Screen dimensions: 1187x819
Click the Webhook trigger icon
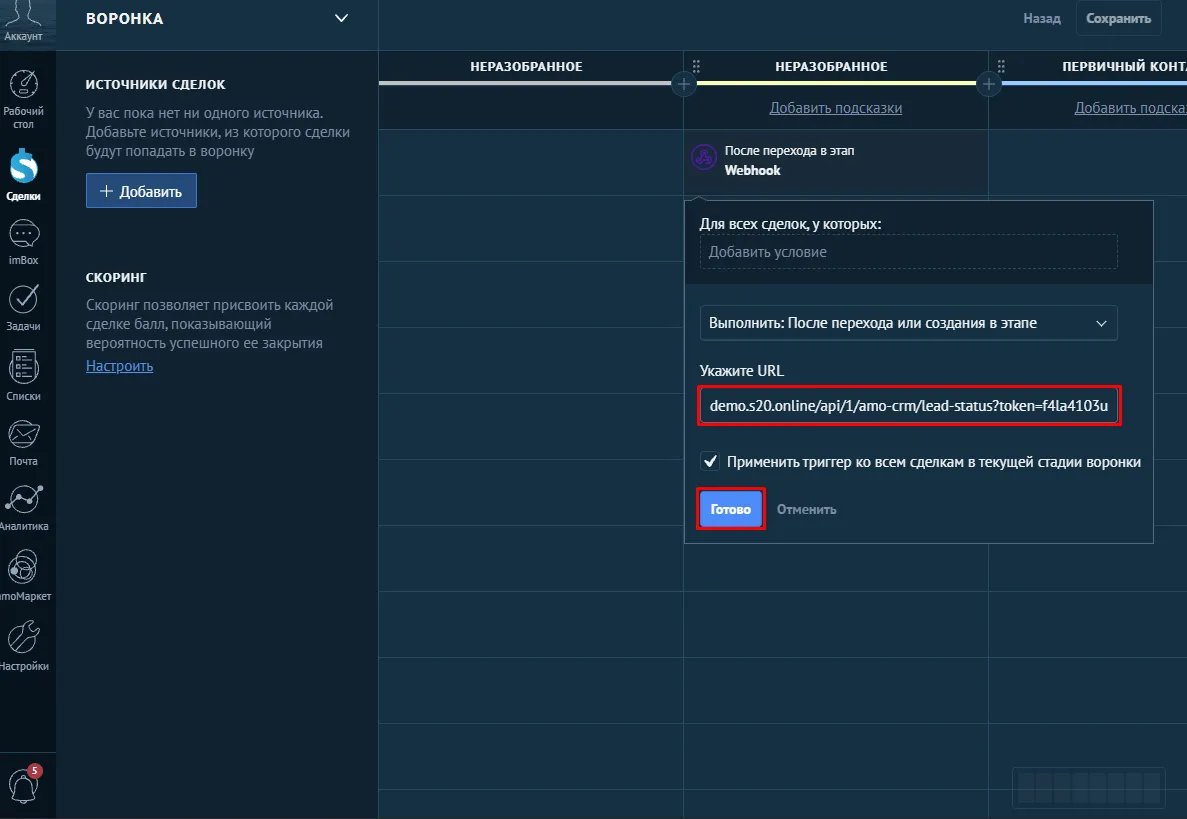pos(704,157)
